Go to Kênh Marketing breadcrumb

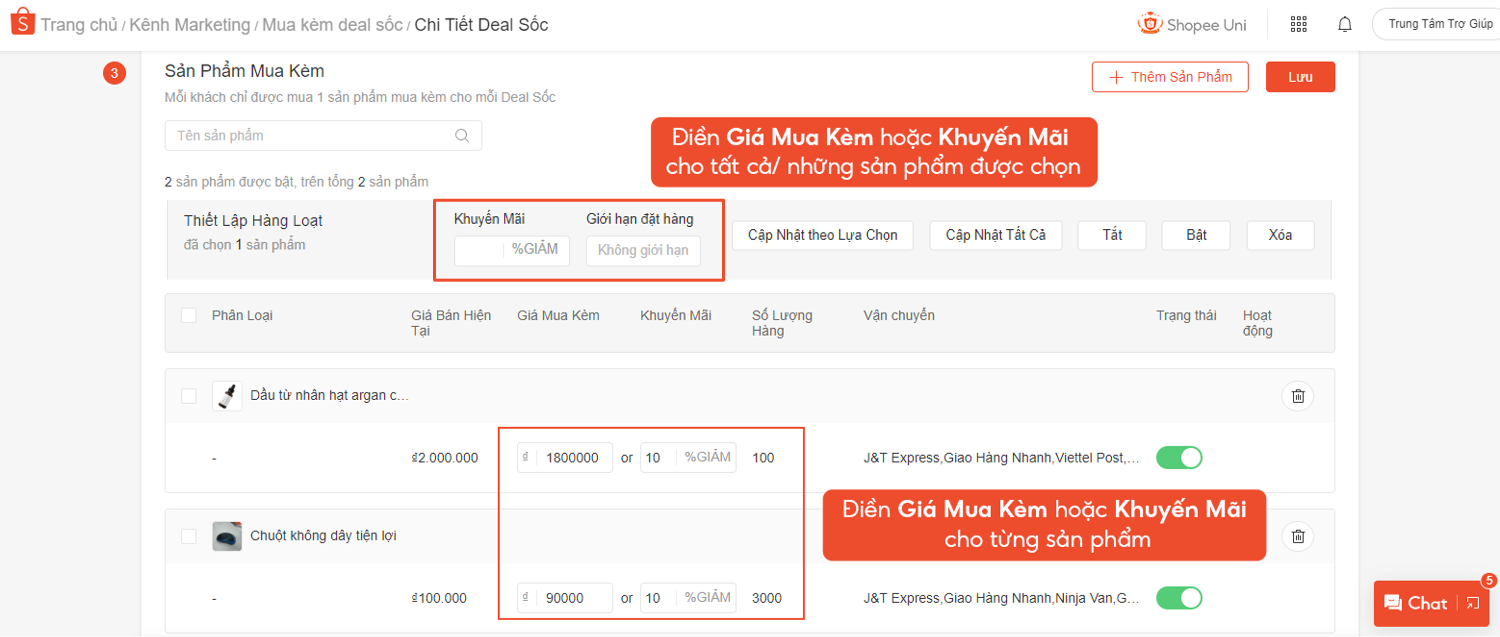coord(189,25)
